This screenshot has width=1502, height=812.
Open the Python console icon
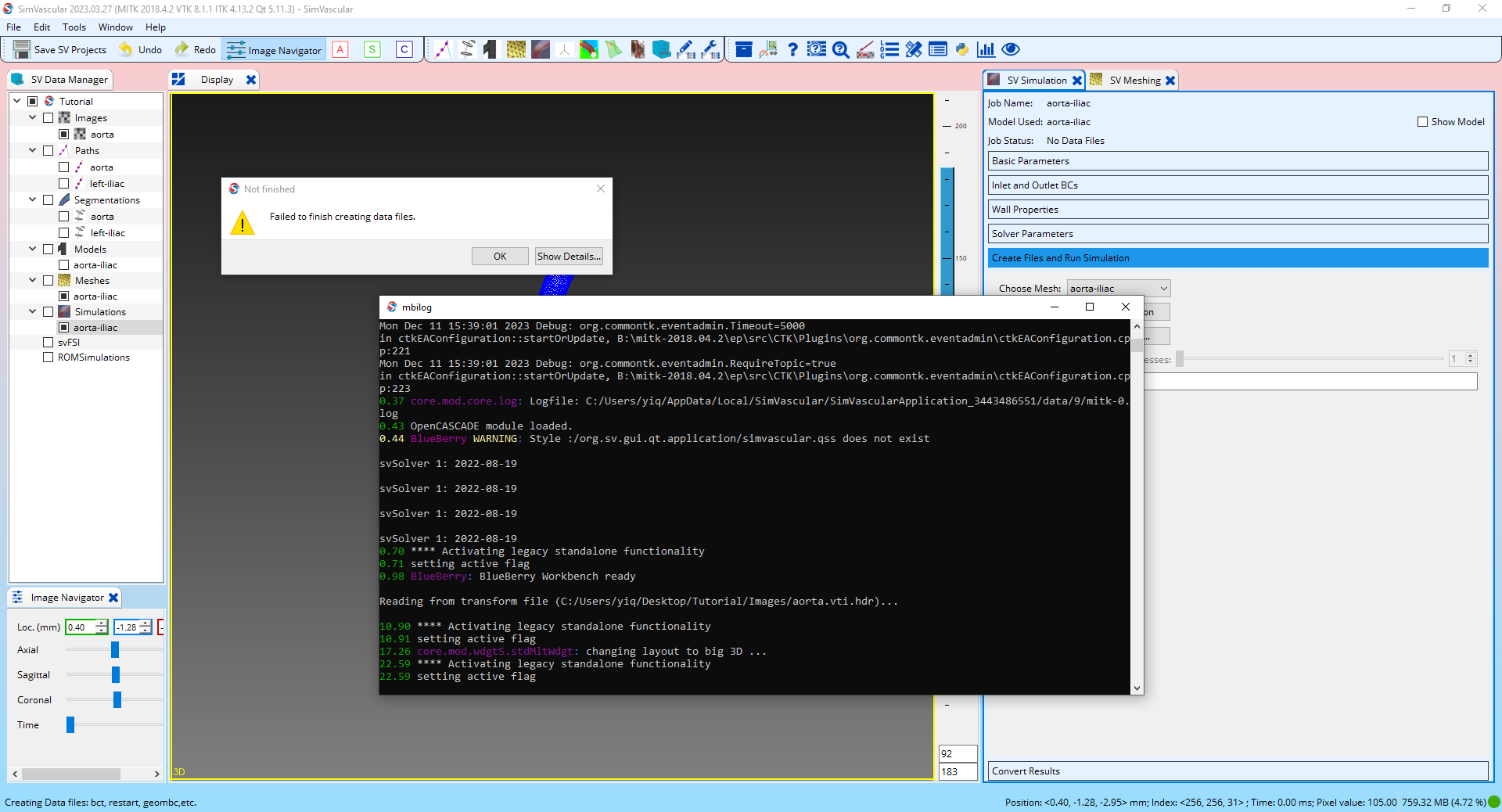(x=962, y=49)
